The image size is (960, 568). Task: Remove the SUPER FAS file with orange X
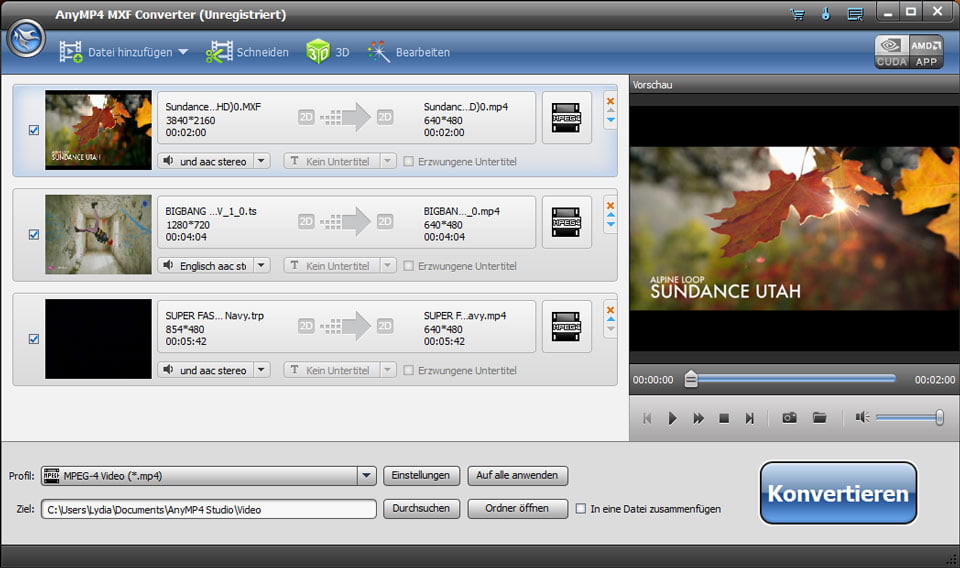pos(610,310)
